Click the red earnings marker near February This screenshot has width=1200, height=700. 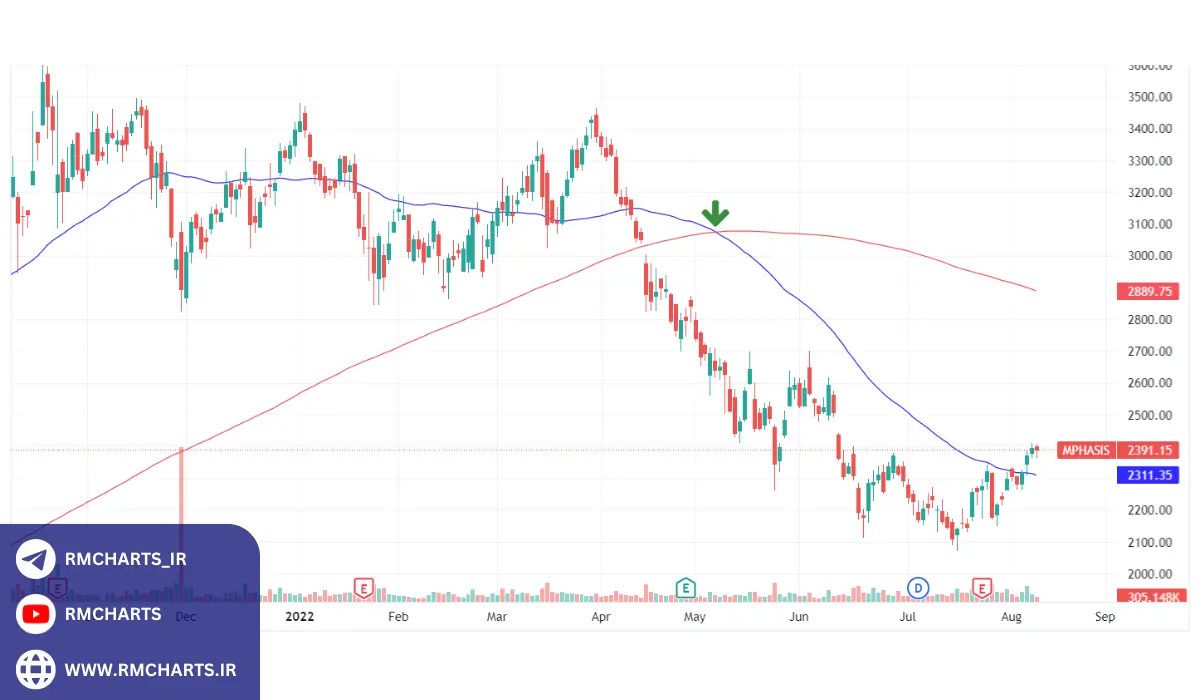coord(364,587)
